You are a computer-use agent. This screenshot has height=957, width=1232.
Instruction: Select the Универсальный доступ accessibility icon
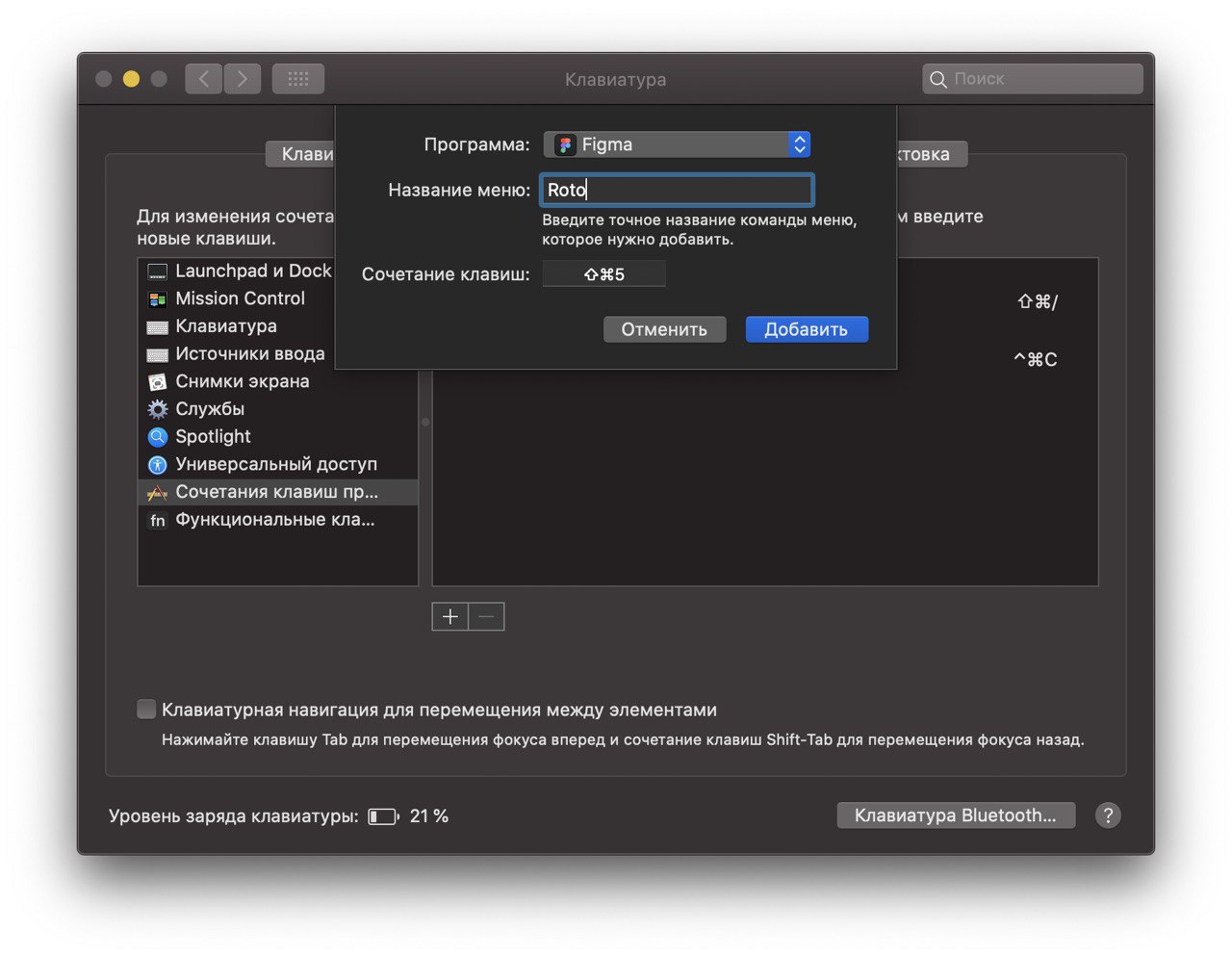pyautogui.click(x=158, y=465)
